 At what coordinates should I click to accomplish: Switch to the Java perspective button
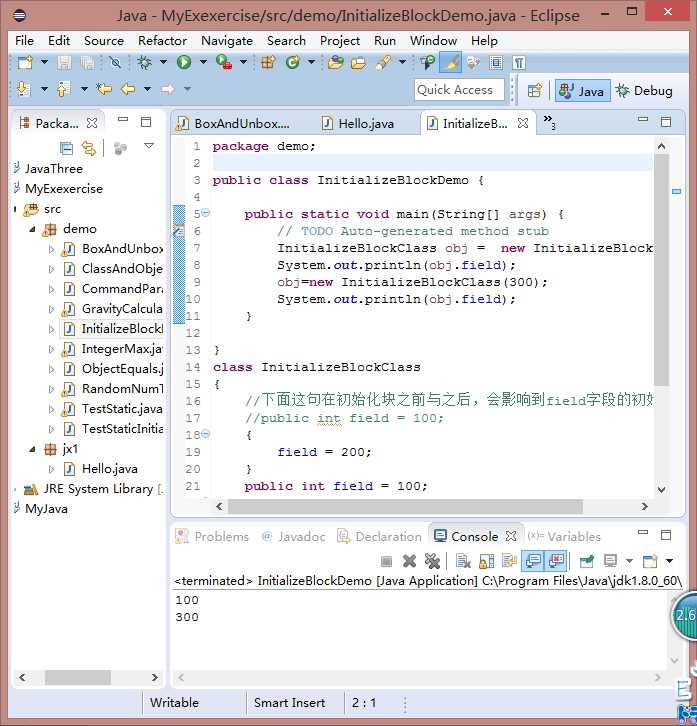[x=582, y=91]
